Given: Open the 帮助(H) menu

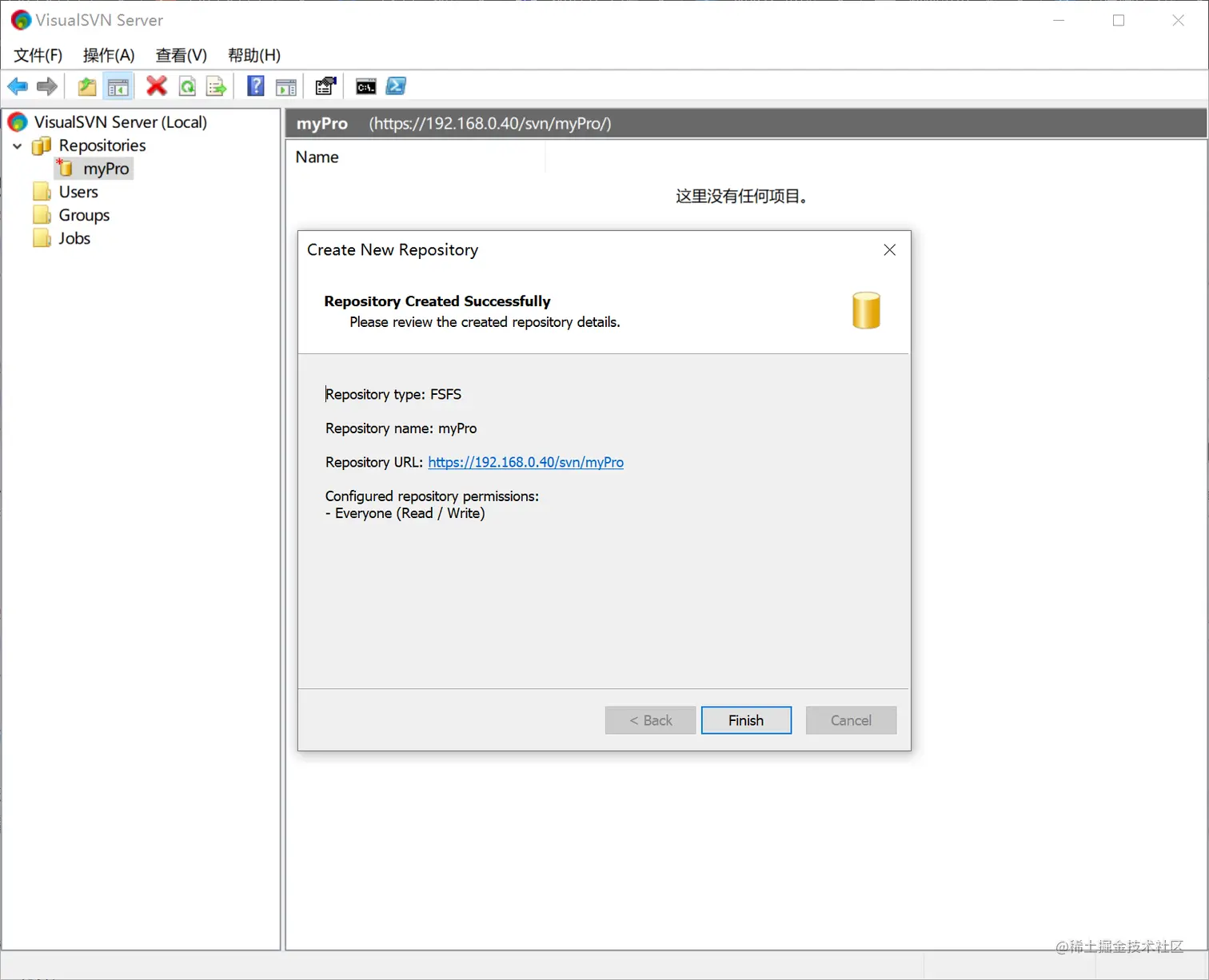Looking at the screenshot, I should [254, 55].
